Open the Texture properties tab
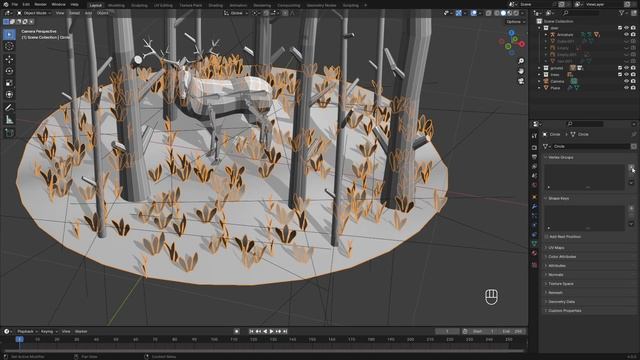Viewport: 640px width, 360px height. point(534,265)
